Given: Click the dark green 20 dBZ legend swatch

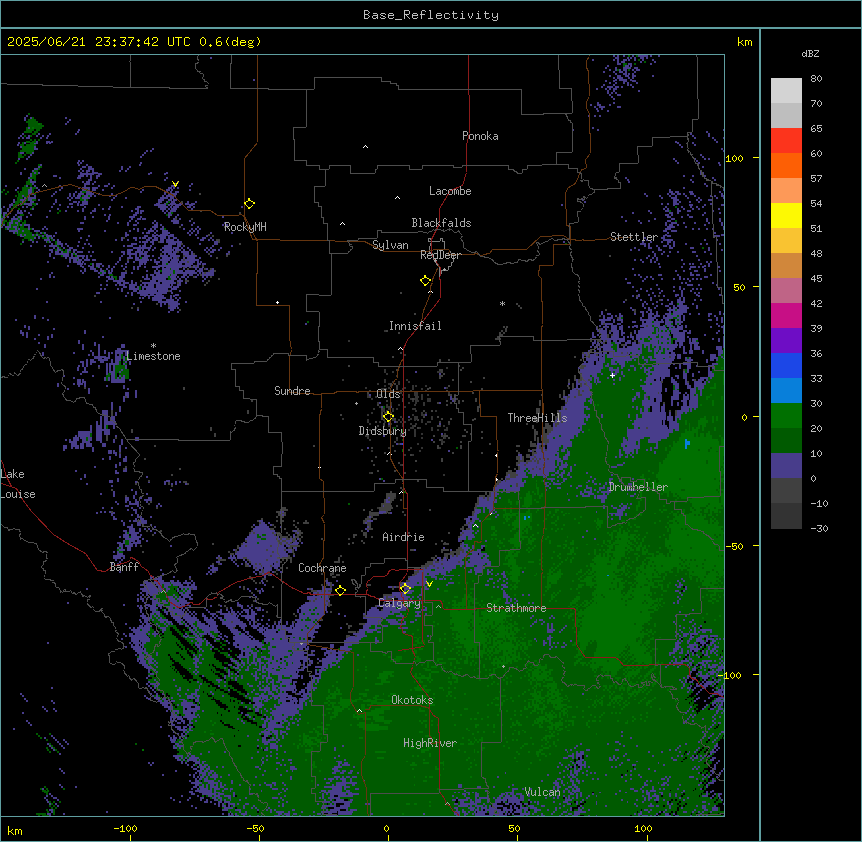Looking at the screenshot, I should [786, 440].
